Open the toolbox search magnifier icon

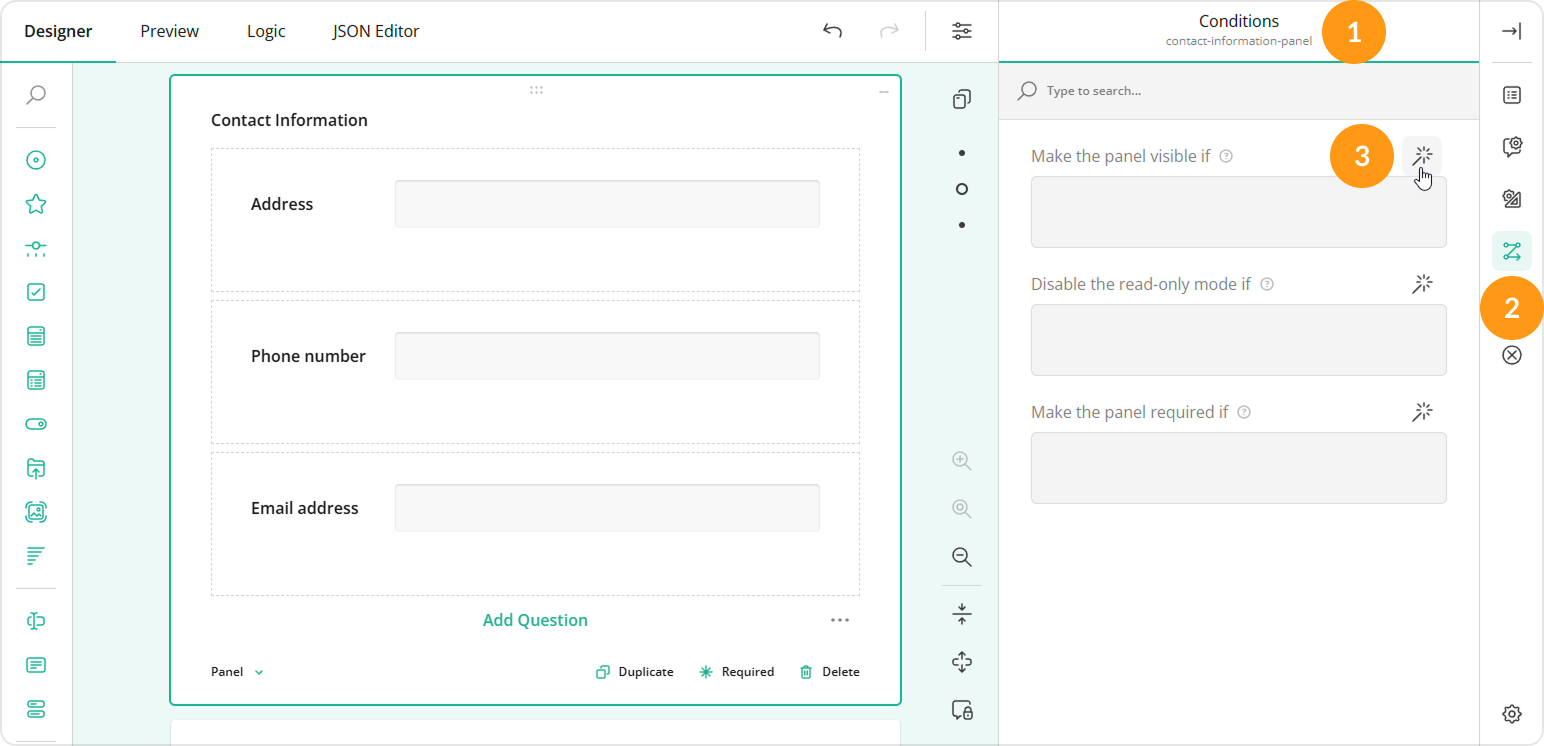[35, 94]
